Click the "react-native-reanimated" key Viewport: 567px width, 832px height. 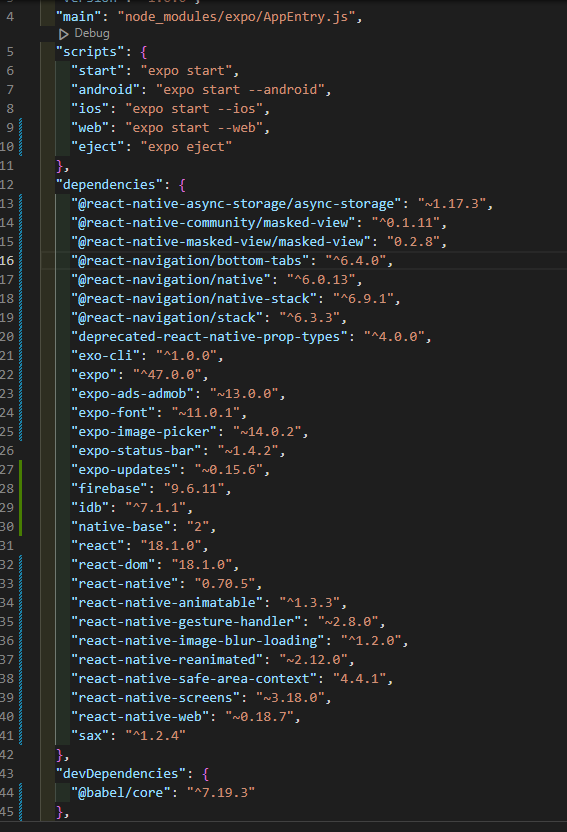pyautogui.click(x=167, y=660)
